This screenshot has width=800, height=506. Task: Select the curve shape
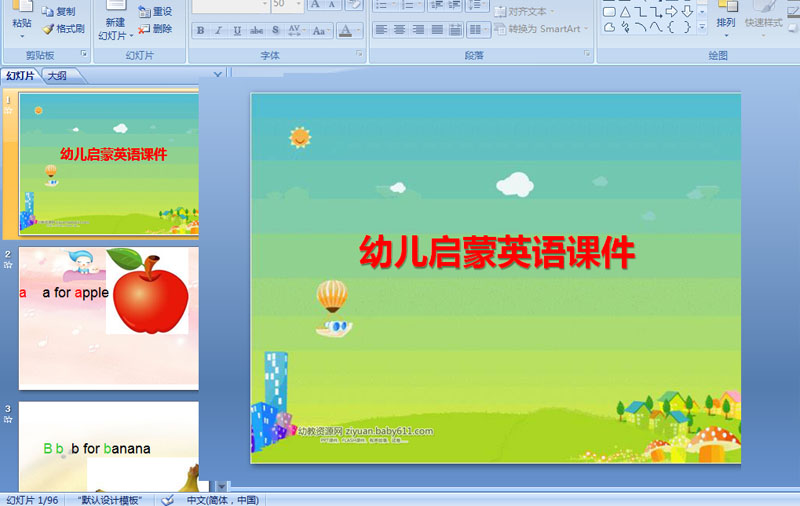[x=656, y=27]
